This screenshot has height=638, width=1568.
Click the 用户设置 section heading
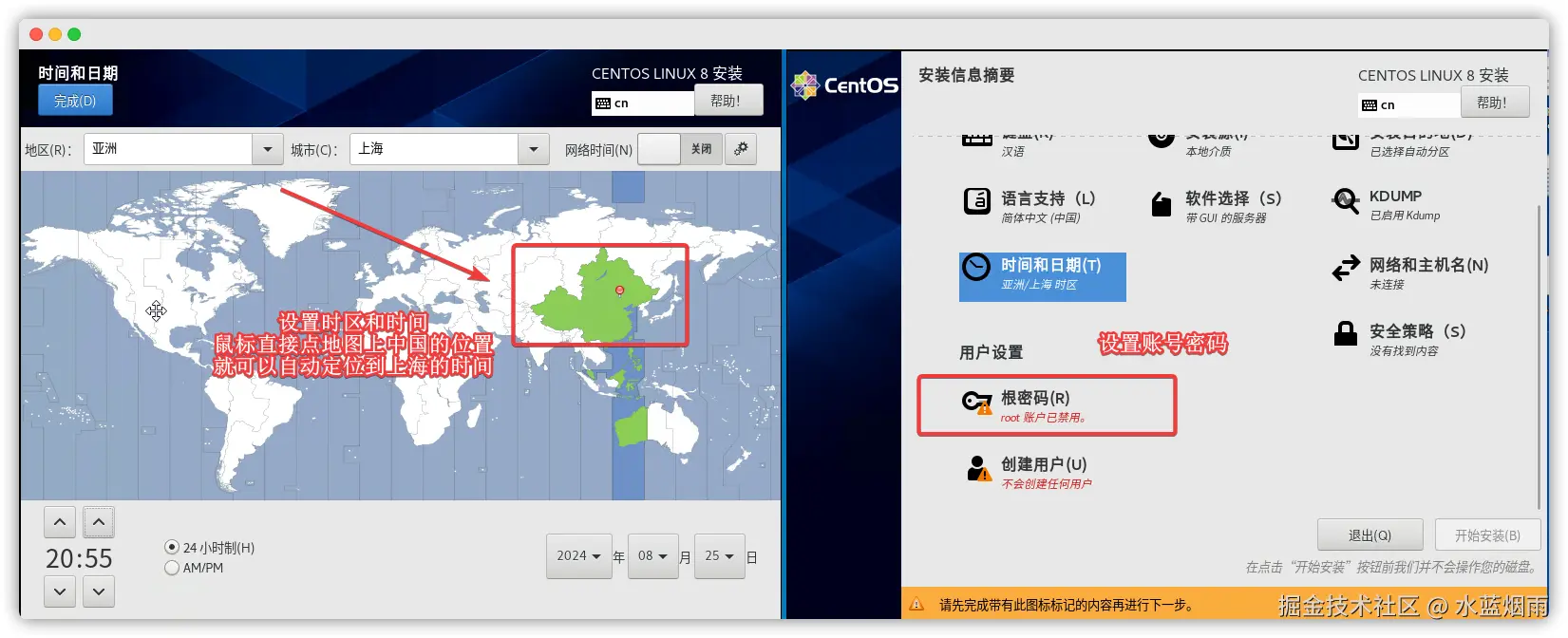coord(991,352)
